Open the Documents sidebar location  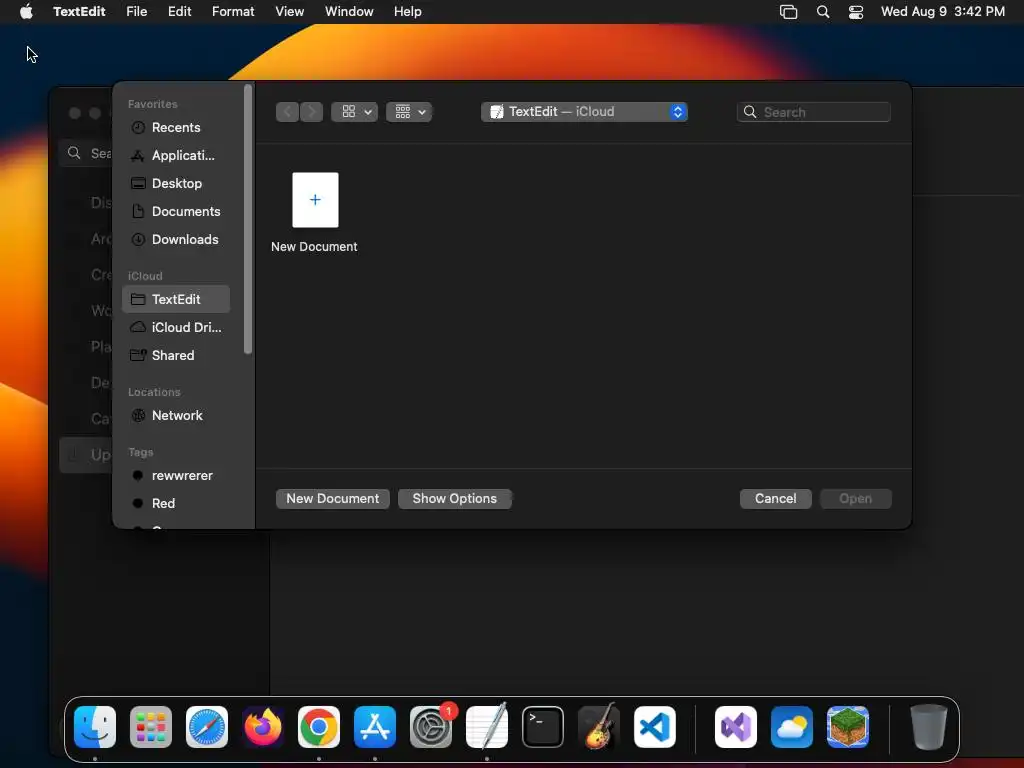(176, 212)
